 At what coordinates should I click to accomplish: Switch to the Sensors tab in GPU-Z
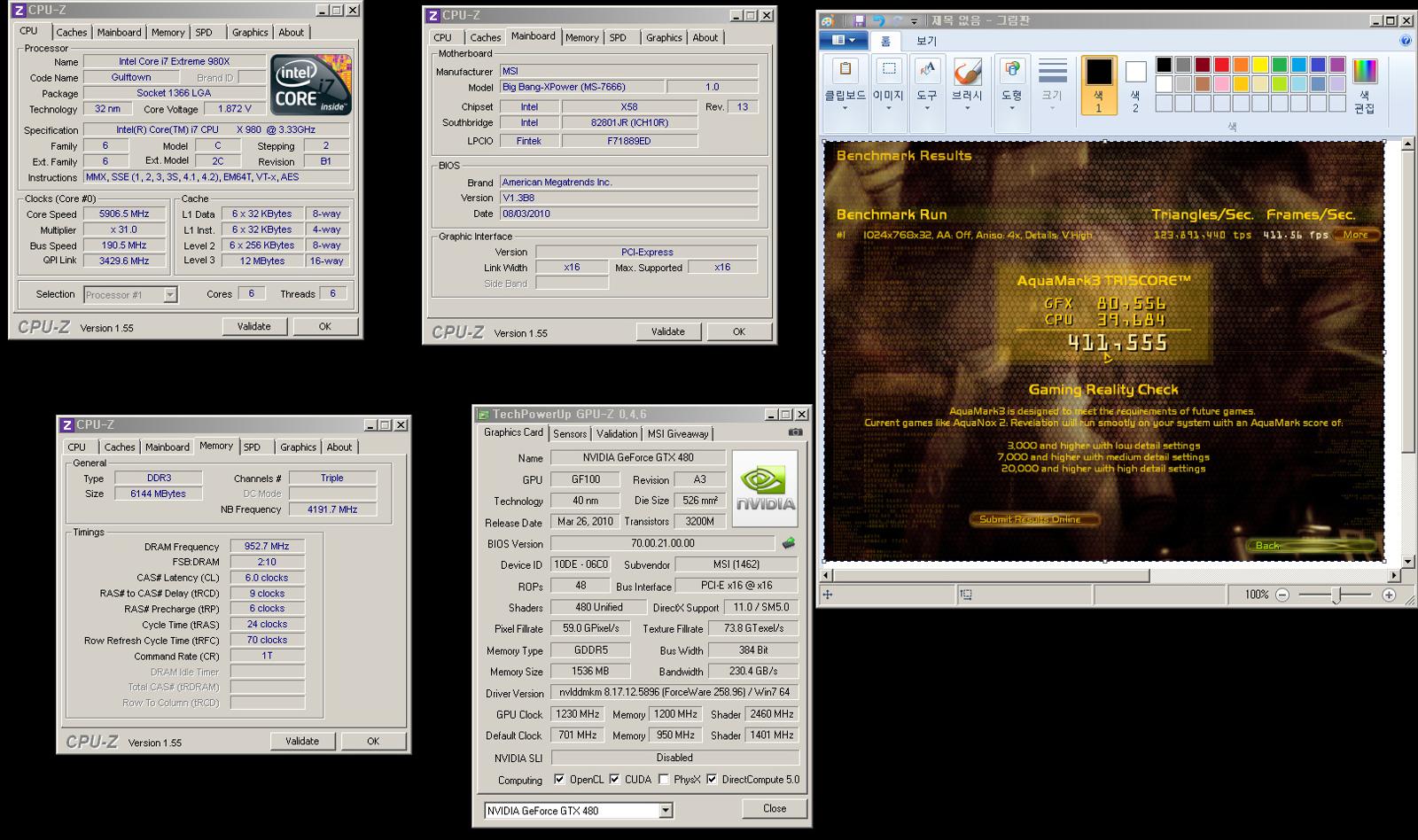[x=570, y=434]
